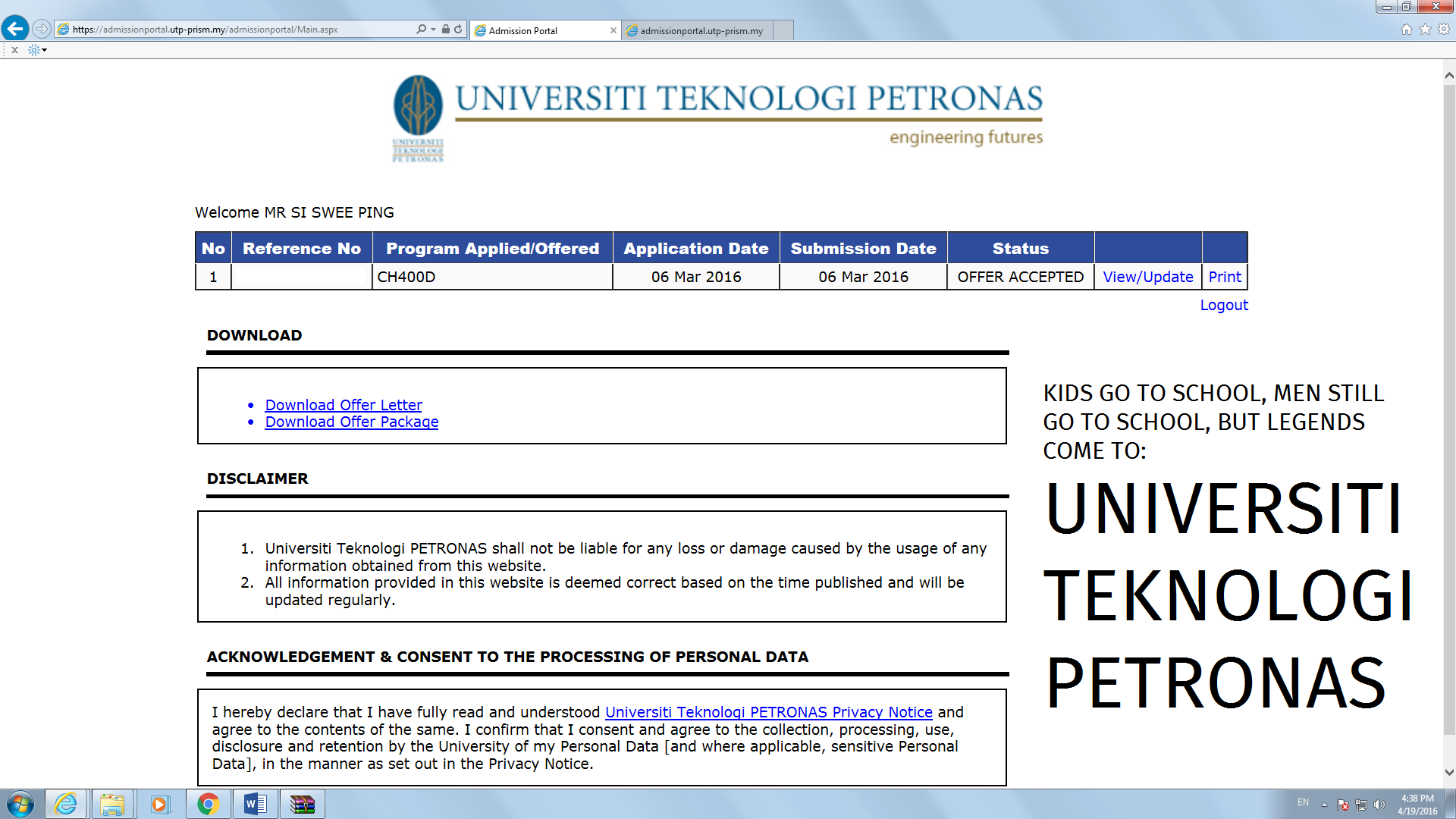This screenshot has height=819, width=1456.
Task: Click the Print link in table
Action: click(x=1225, y=277)
